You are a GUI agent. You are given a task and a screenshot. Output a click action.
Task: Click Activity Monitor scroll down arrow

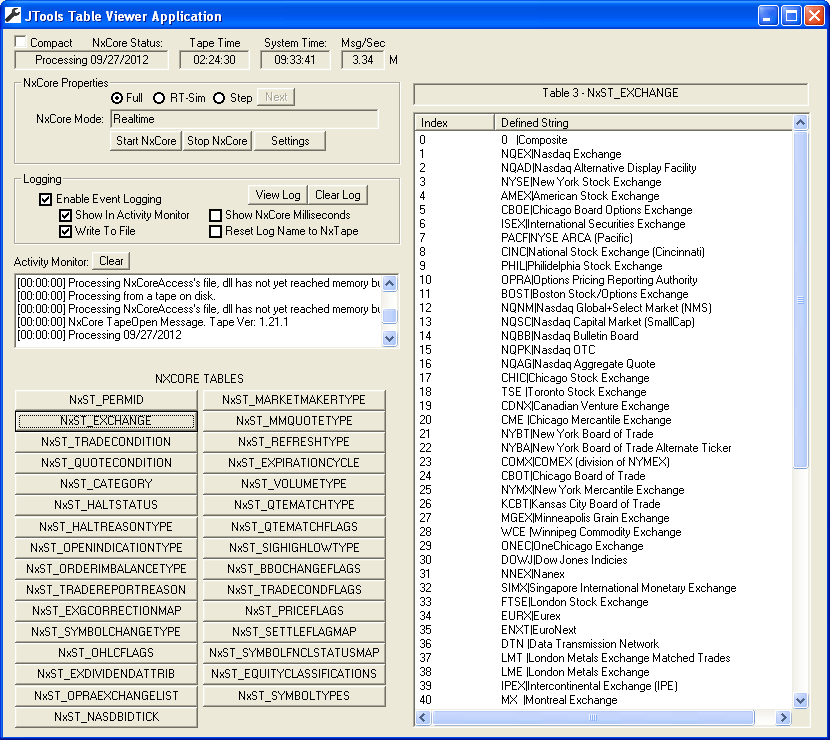pyautogui.click(x=390, y=338)
